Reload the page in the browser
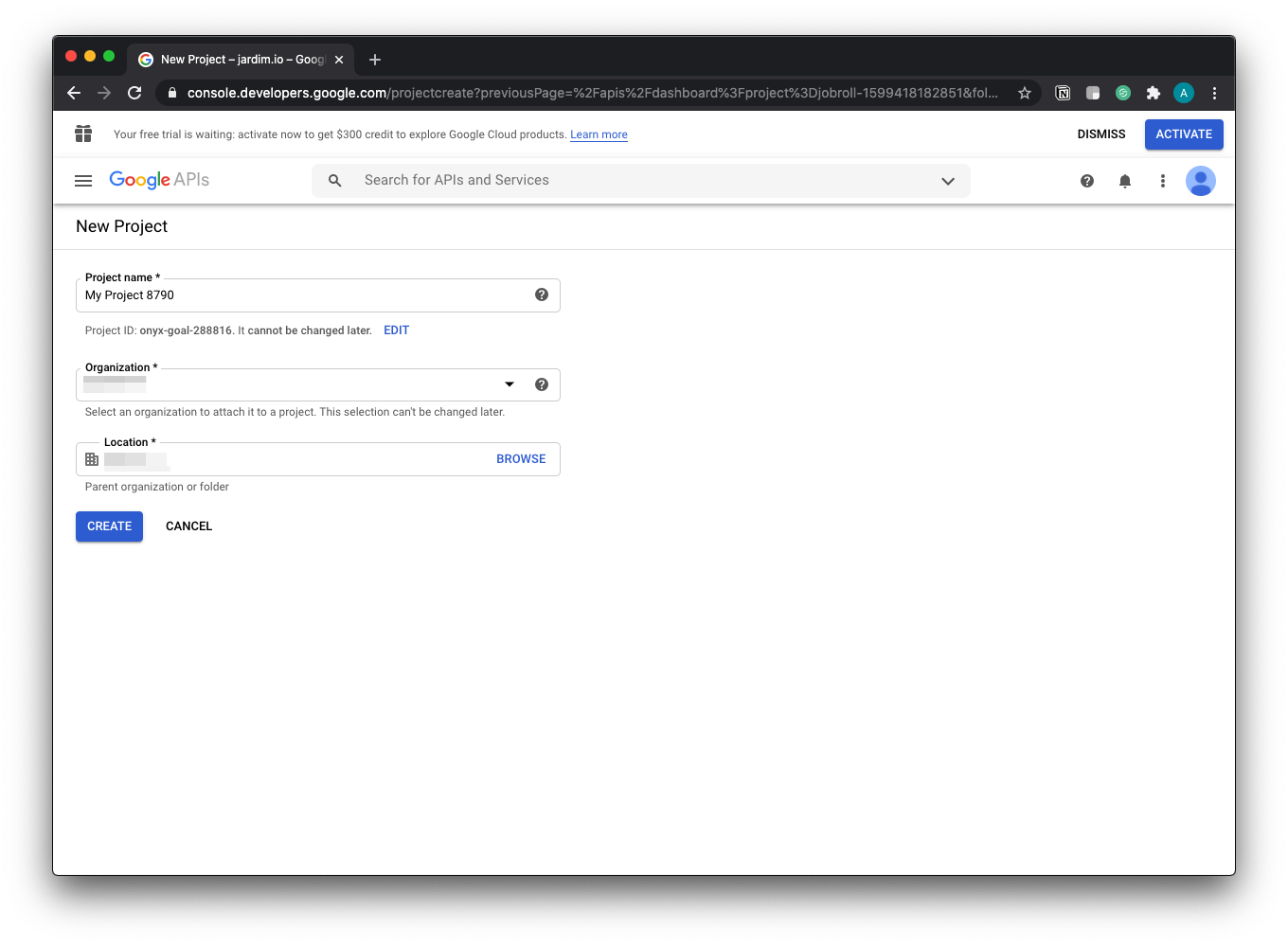The height and width of the screenshot is (945, 1288). pyautogui.click(x=134, y=93)
